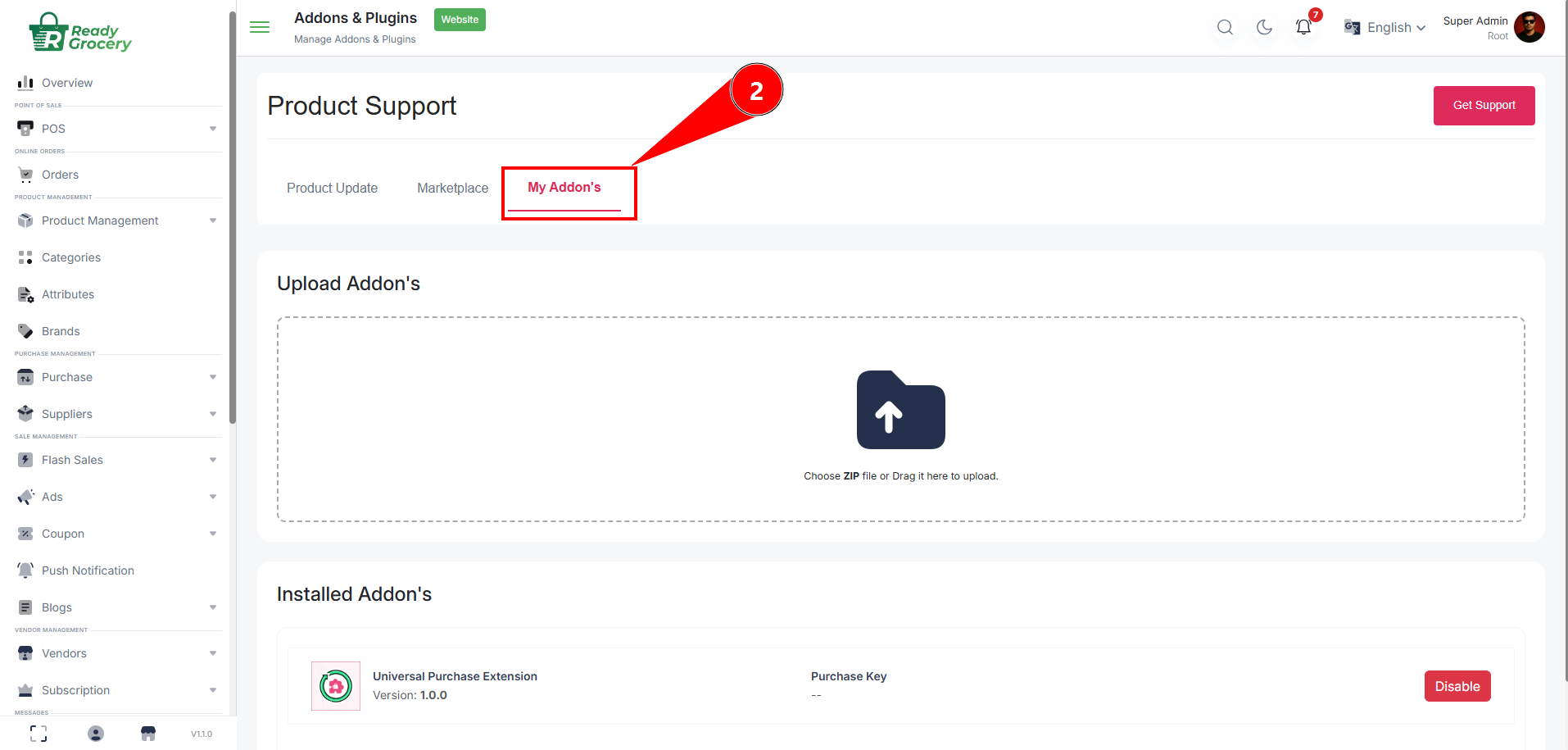Open the notifications bell
Screen dimensions: 1568x750
coord(1303,27)
